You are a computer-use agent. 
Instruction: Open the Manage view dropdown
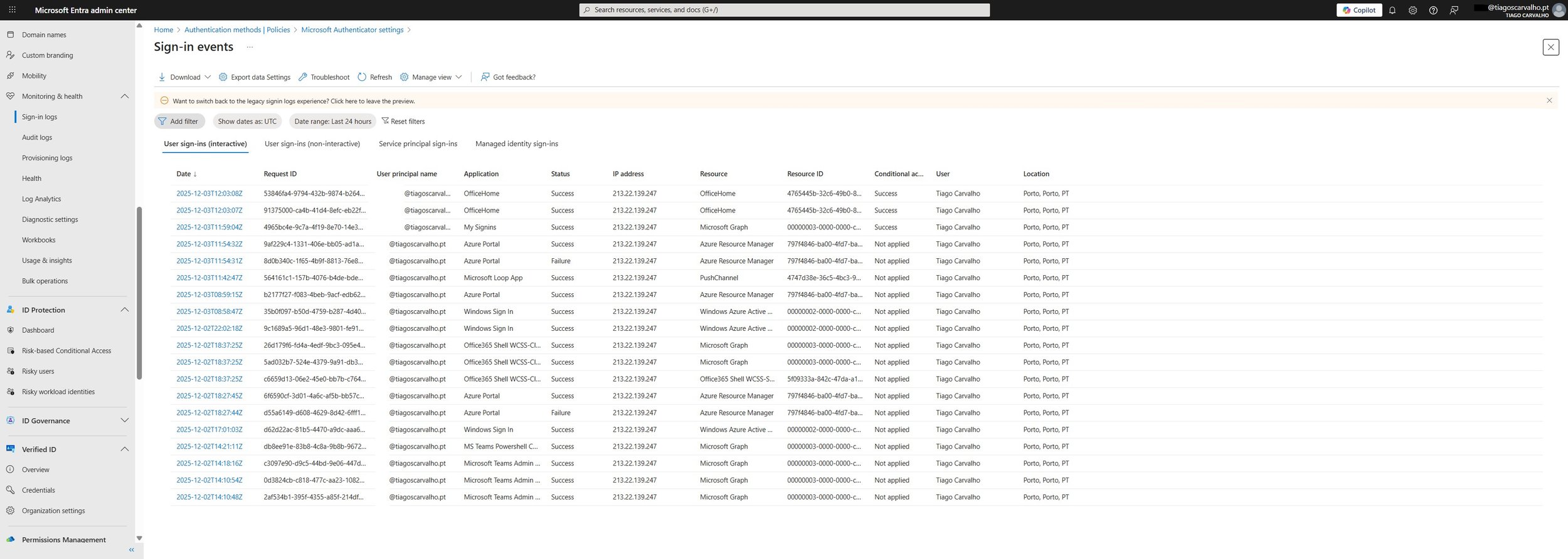click(x=431, y=77)
